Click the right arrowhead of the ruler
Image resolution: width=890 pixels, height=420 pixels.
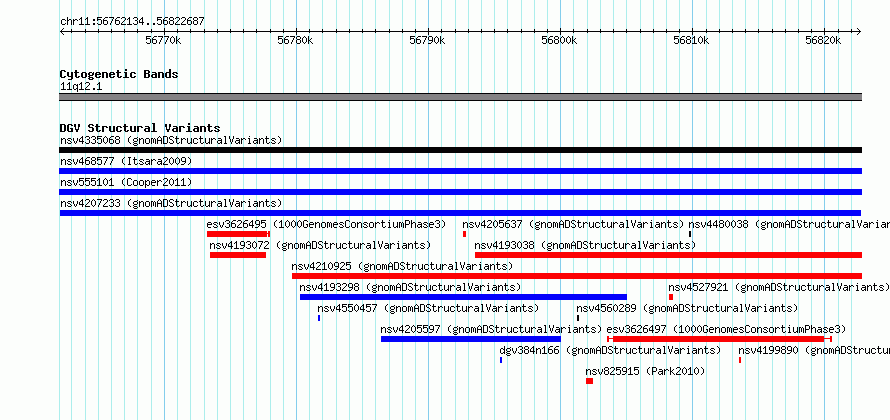859,31
